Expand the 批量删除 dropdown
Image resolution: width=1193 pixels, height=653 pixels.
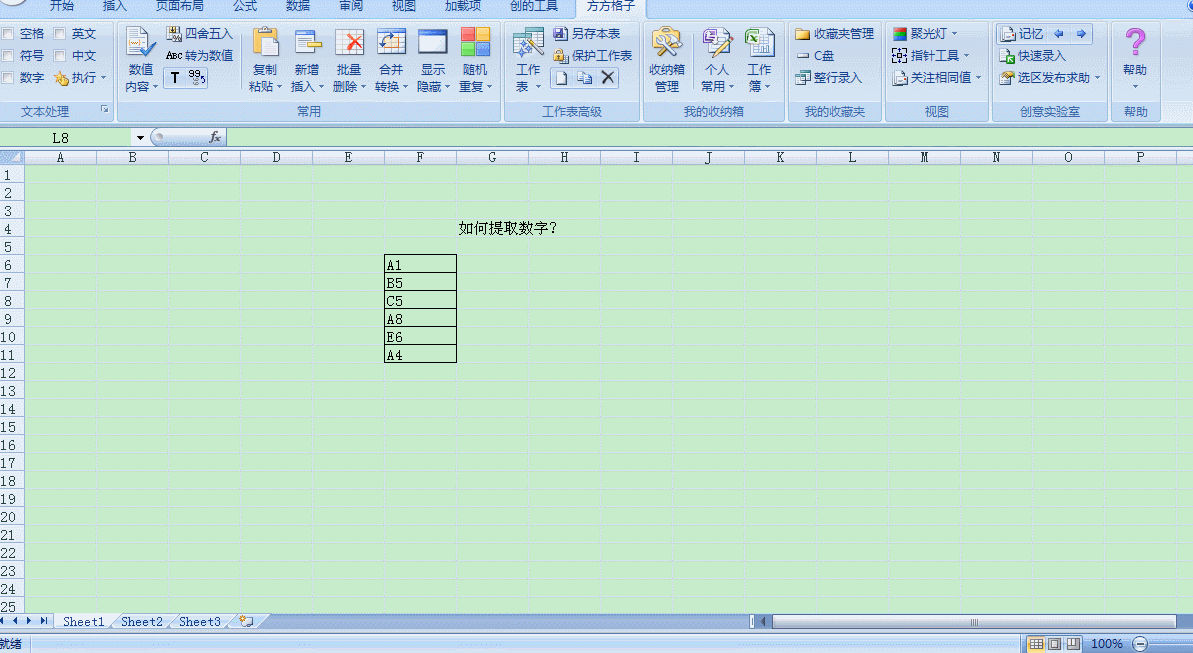click(348, 87)
